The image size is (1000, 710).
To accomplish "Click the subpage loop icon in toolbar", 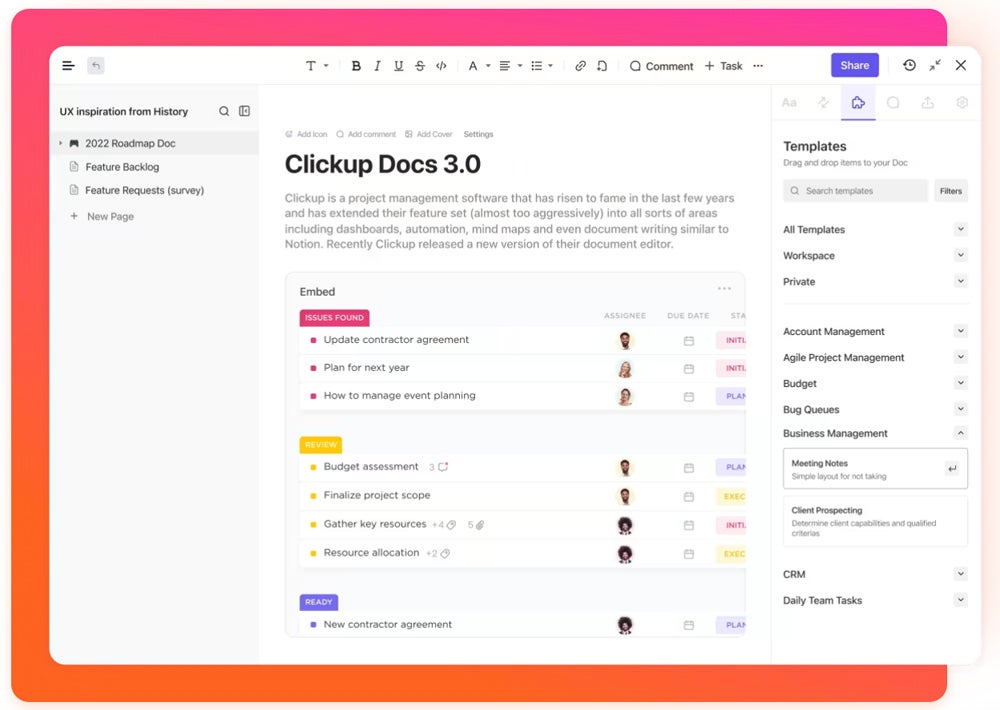I will pyautogui.click(x=601, y=66).
